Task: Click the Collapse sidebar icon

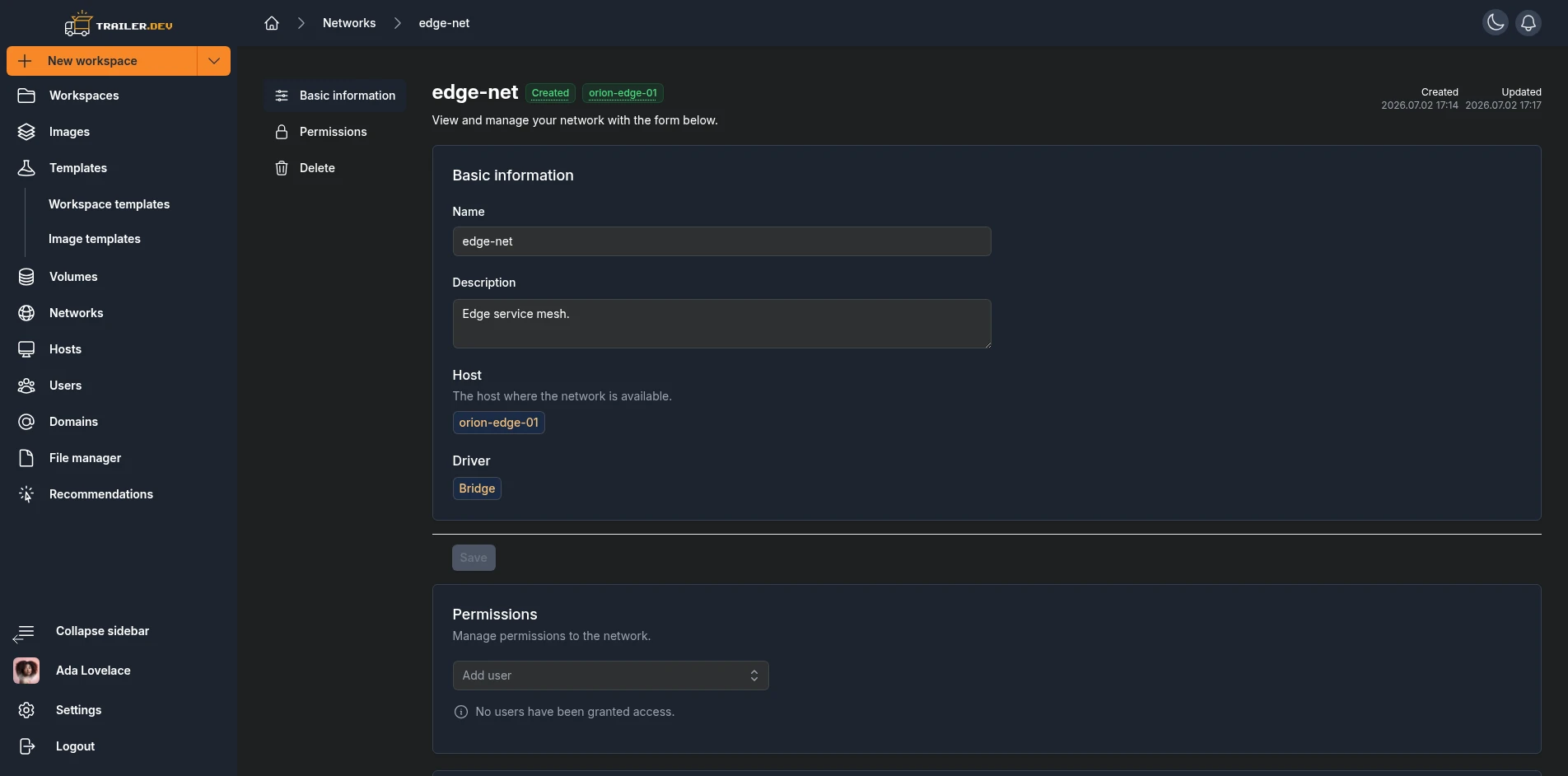Action: (x=24, y=633)
